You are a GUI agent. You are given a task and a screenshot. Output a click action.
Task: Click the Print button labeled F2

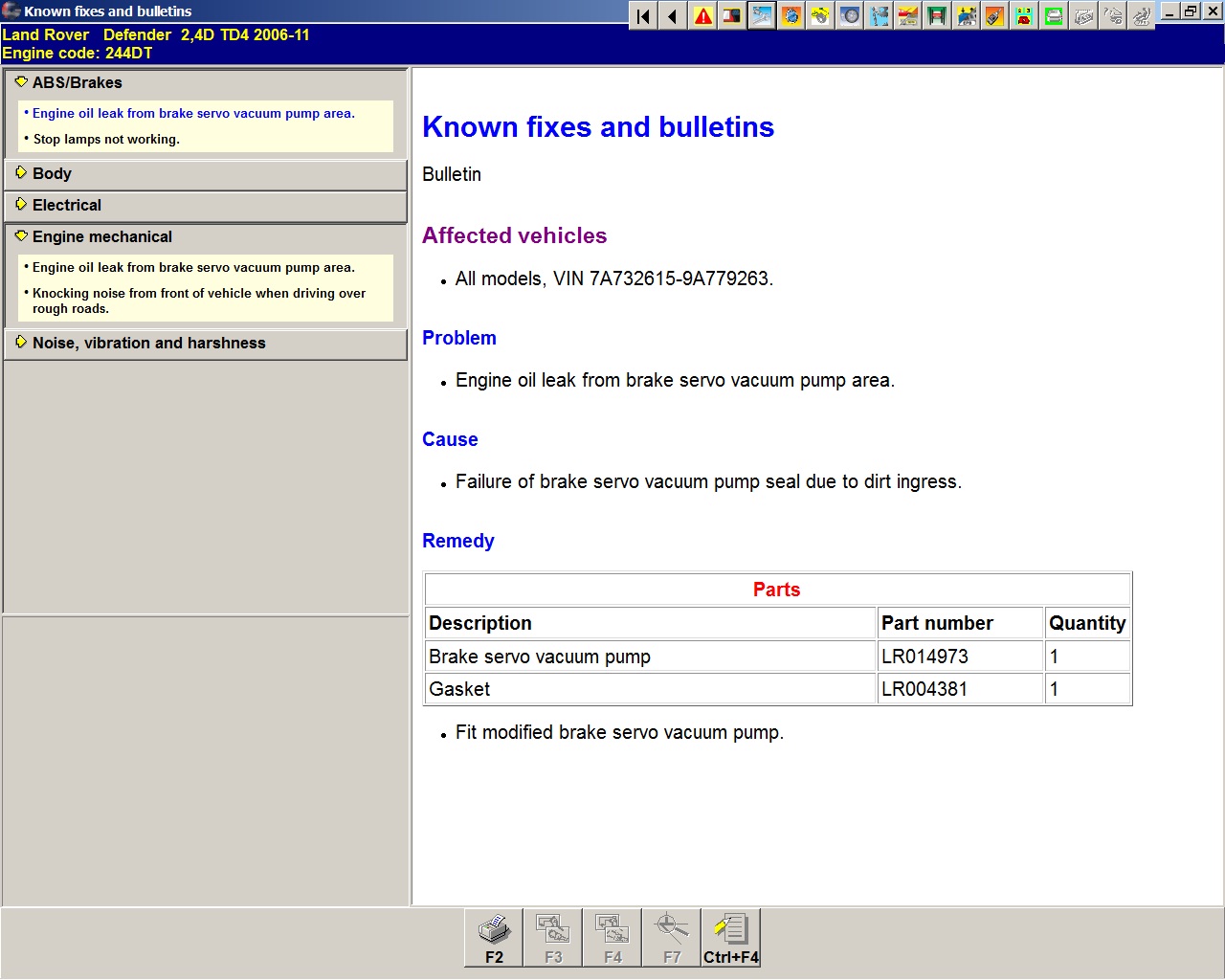(x=494, y=937)
